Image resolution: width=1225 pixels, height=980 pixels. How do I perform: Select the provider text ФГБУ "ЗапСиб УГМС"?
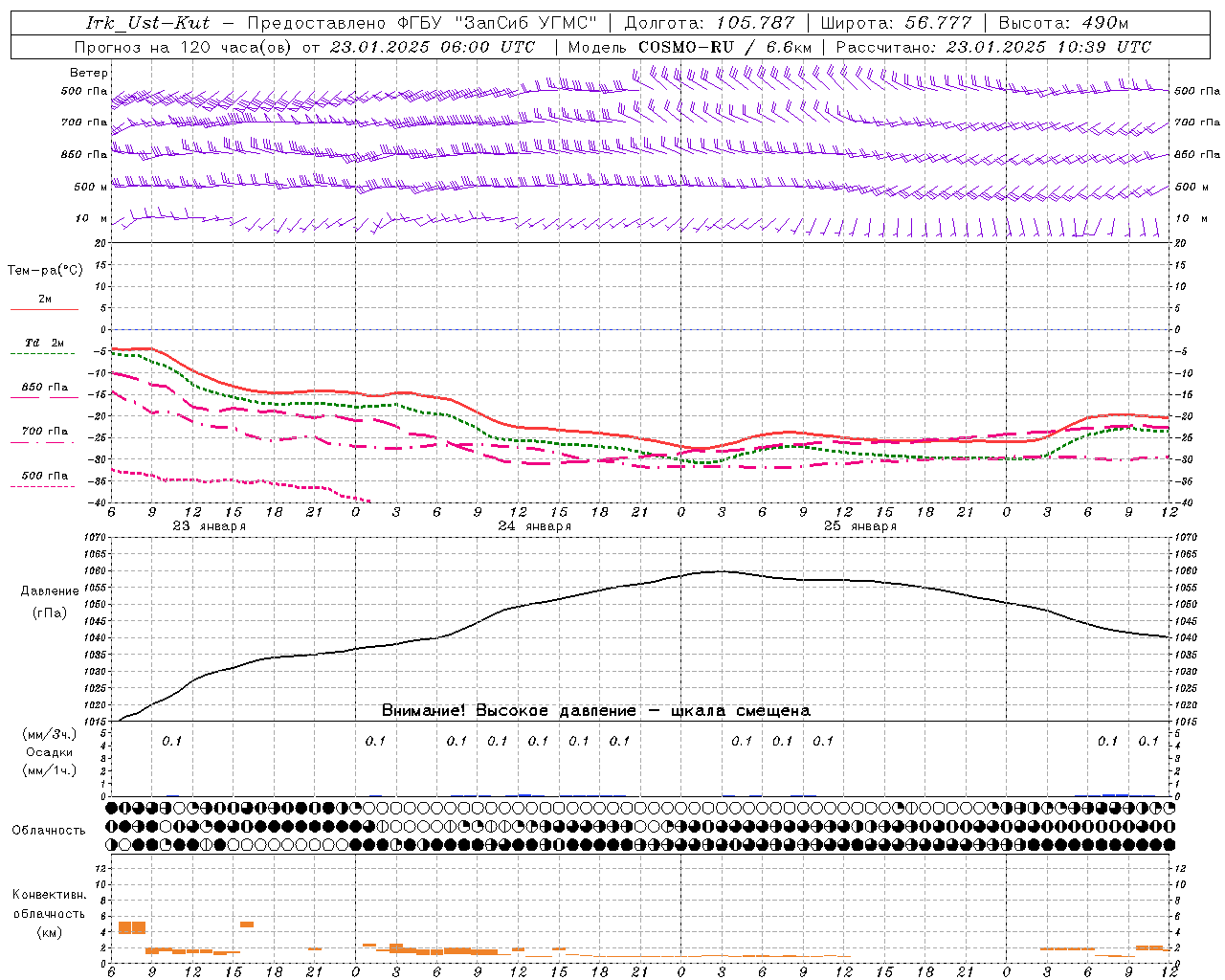click(x=497, y=23)
